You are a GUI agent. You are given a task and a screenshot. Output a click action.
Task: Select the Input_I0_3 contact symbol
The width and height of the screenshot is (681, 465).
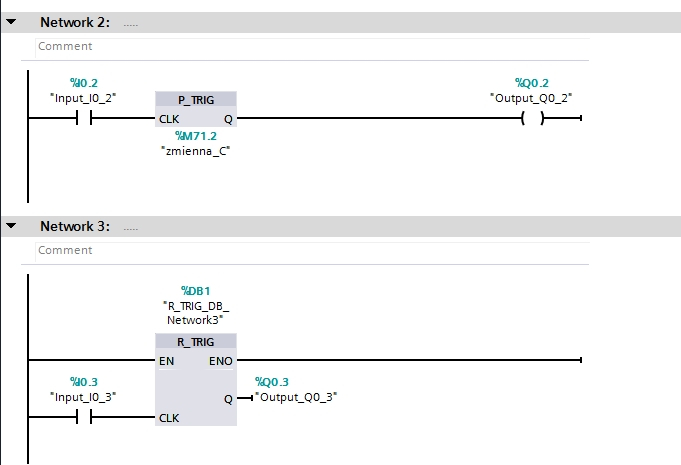click(x=84, y=417)
